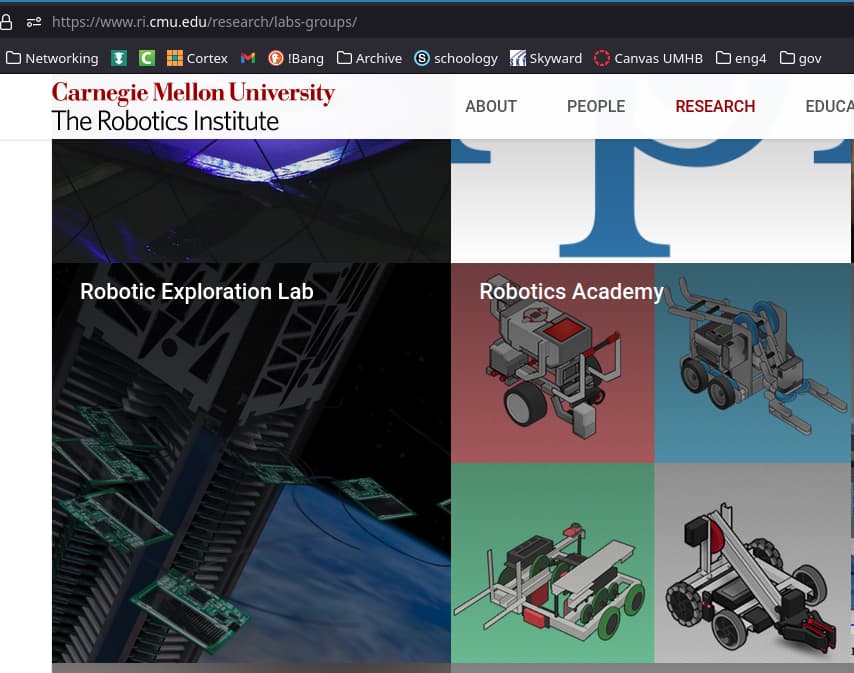Open the green C bookmark icon
The width and height of the screenshot is (854, 673).
147,58
